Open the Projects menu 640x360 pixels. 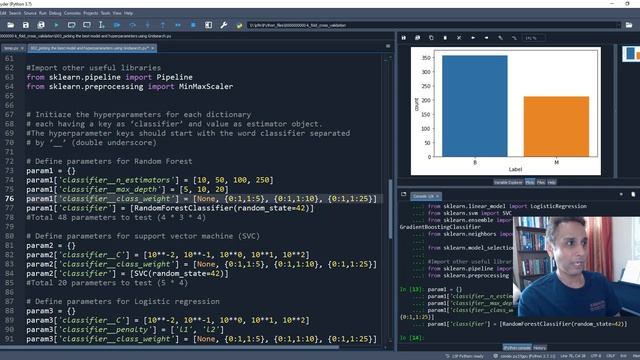[91, 13]
